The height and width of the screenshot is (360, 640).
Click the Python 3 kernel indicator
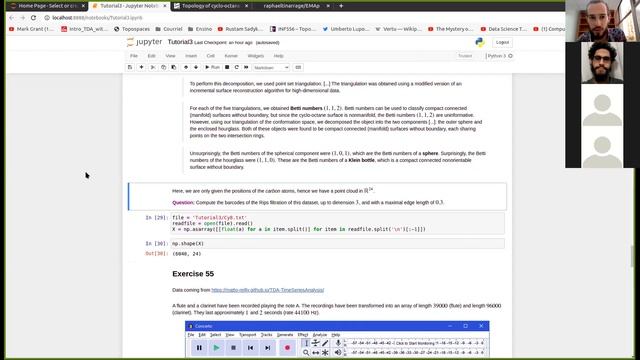point(499,56)
